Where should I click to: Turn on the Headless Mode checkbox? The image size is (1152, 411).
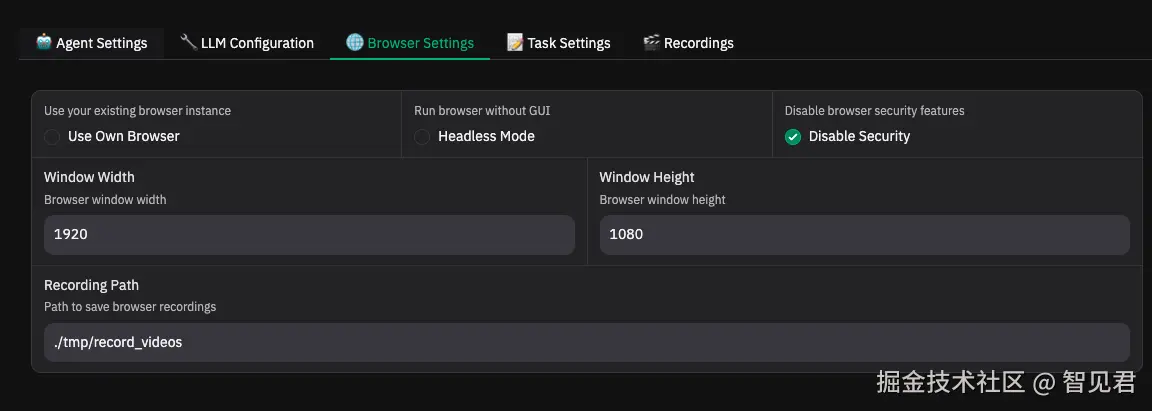[x=422, y=136]
